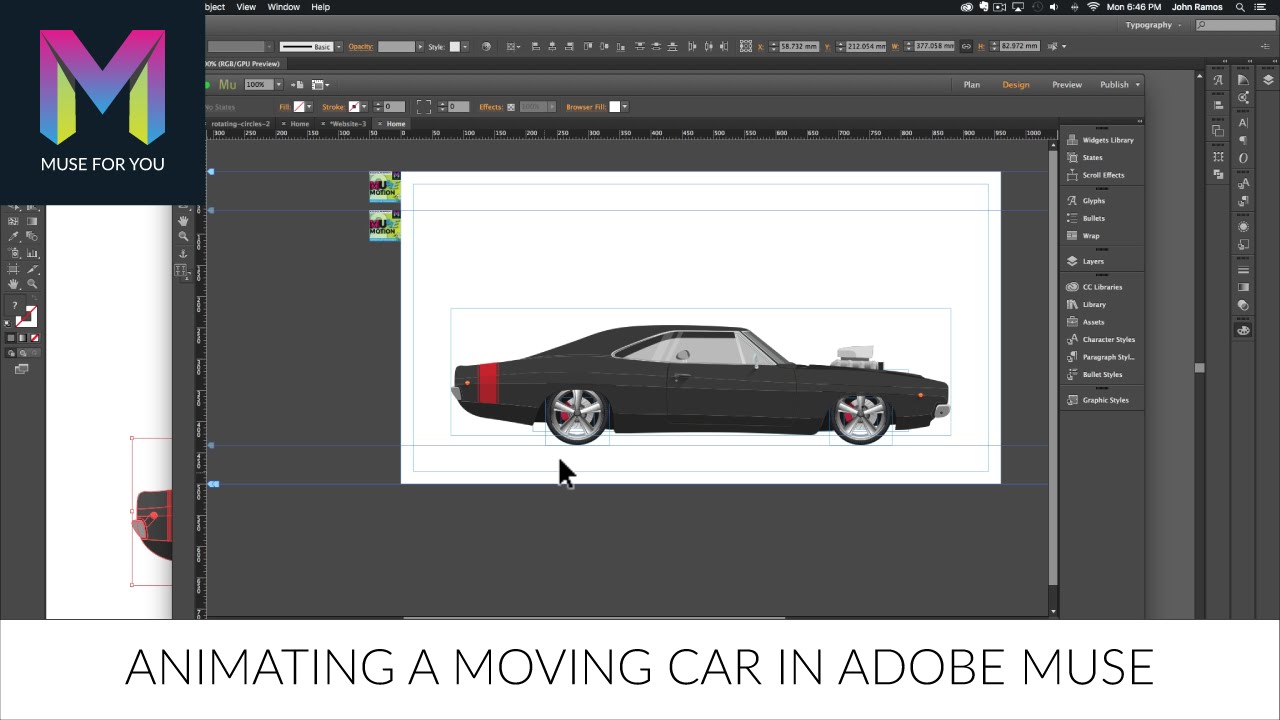Toggle constrain width and height proportions link
This screenshot has height=720, width=1280.
[x=966, y=46]
